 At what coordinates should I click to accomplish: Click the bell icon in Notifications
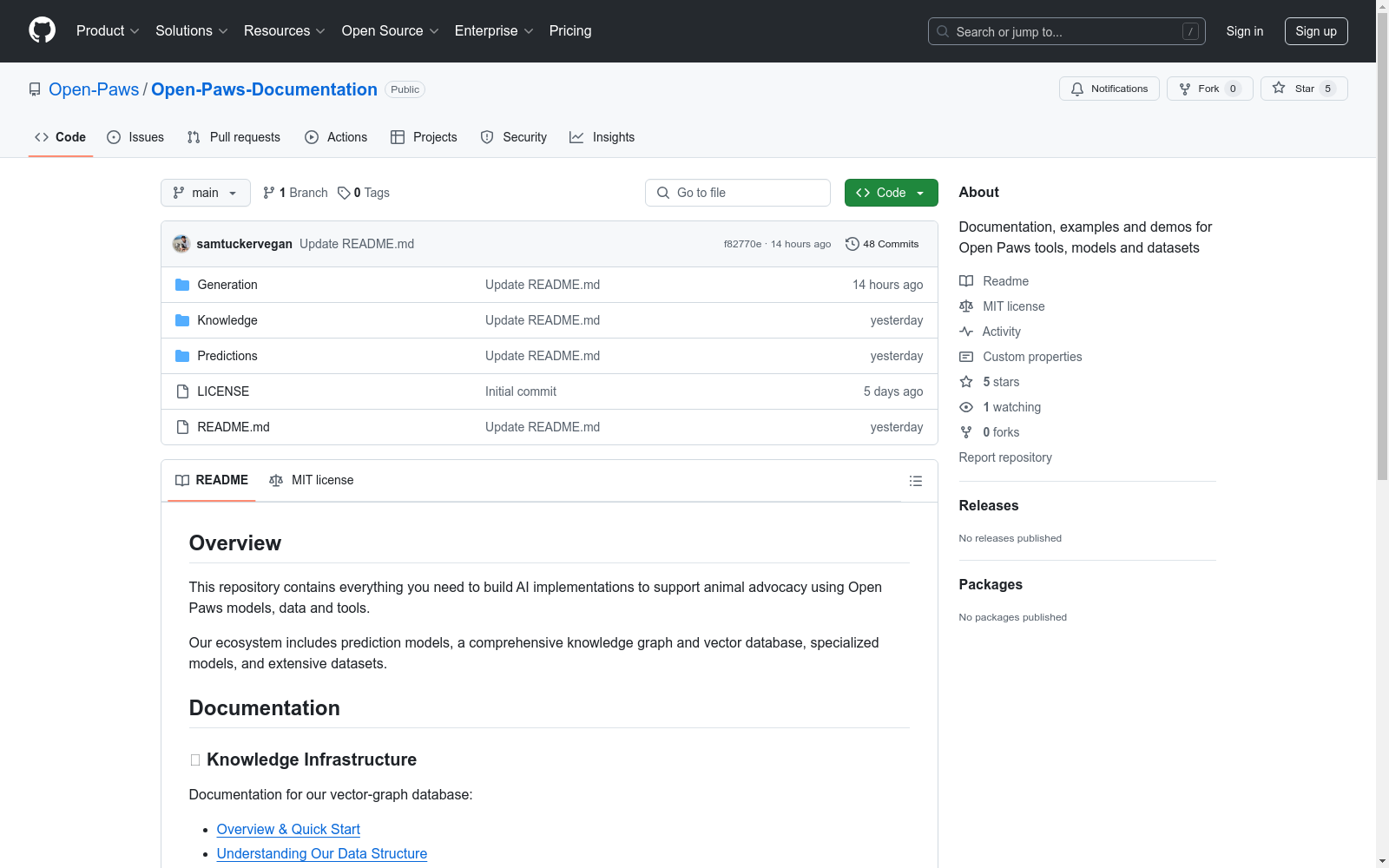(x=1077, y=89)
